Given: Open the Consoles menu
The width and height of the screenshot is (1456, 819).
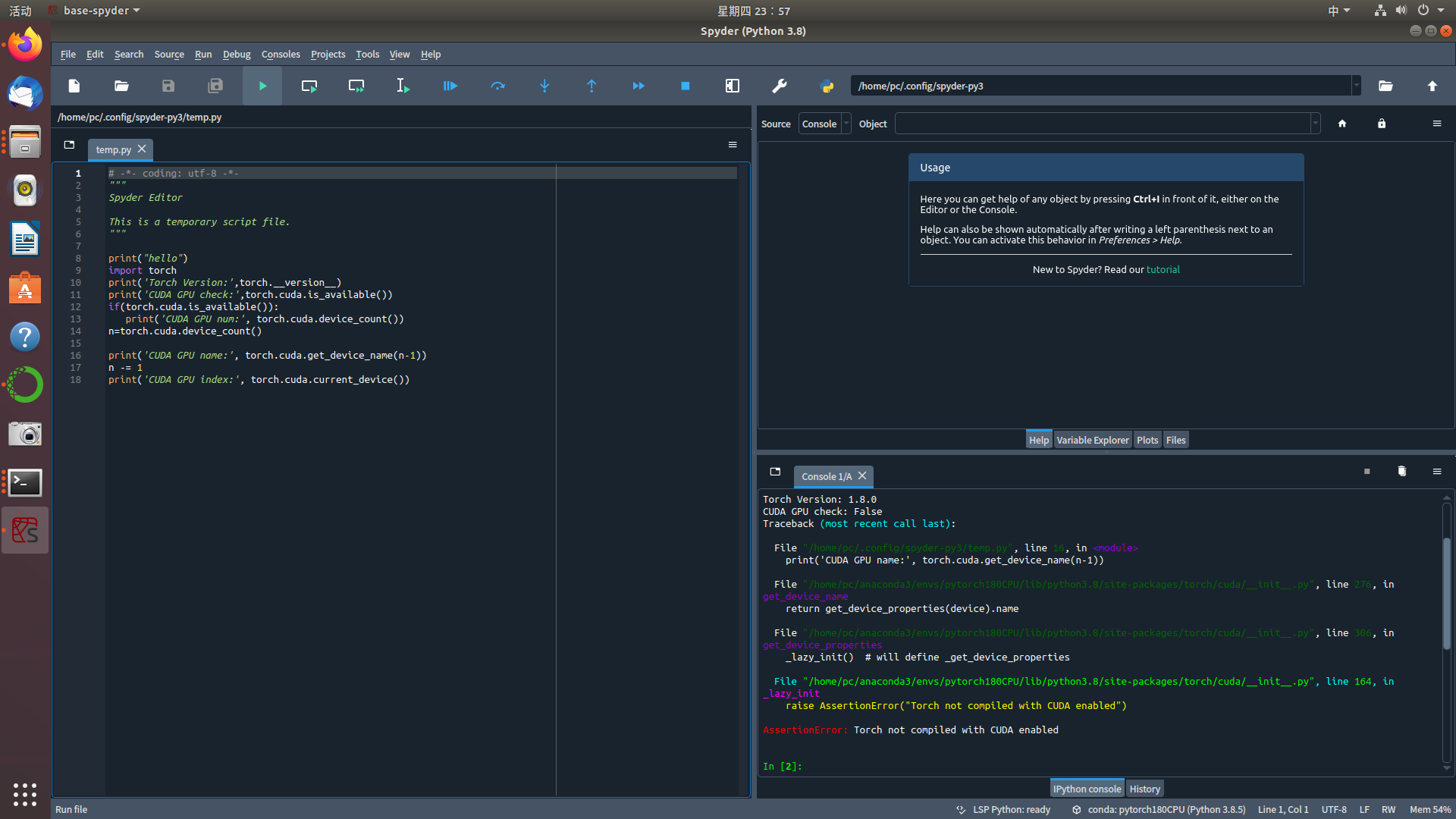Looking at the screenshot, I should pyautogui.click(x=281, y=54).
